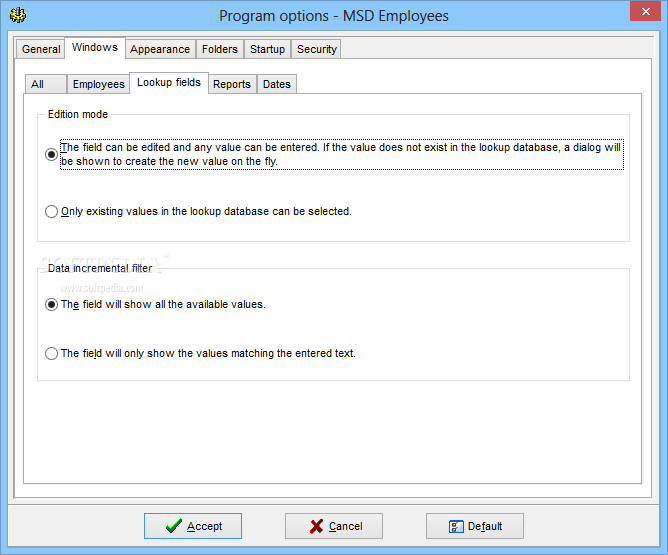Screen dimensions: 668x555
Task: Select the Employees sub-tab
Action: (98, 84)
